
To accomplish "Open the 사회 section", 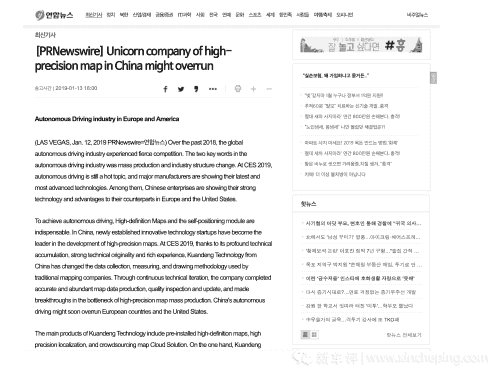I will (200, 15).
